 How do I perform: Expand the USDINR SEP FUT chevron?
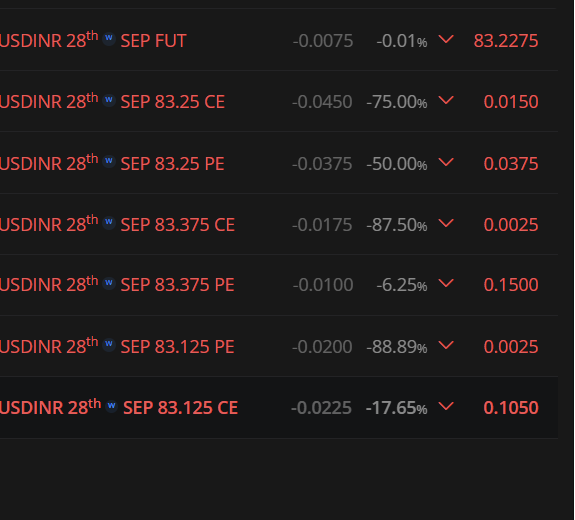click(x=446, y=39)
